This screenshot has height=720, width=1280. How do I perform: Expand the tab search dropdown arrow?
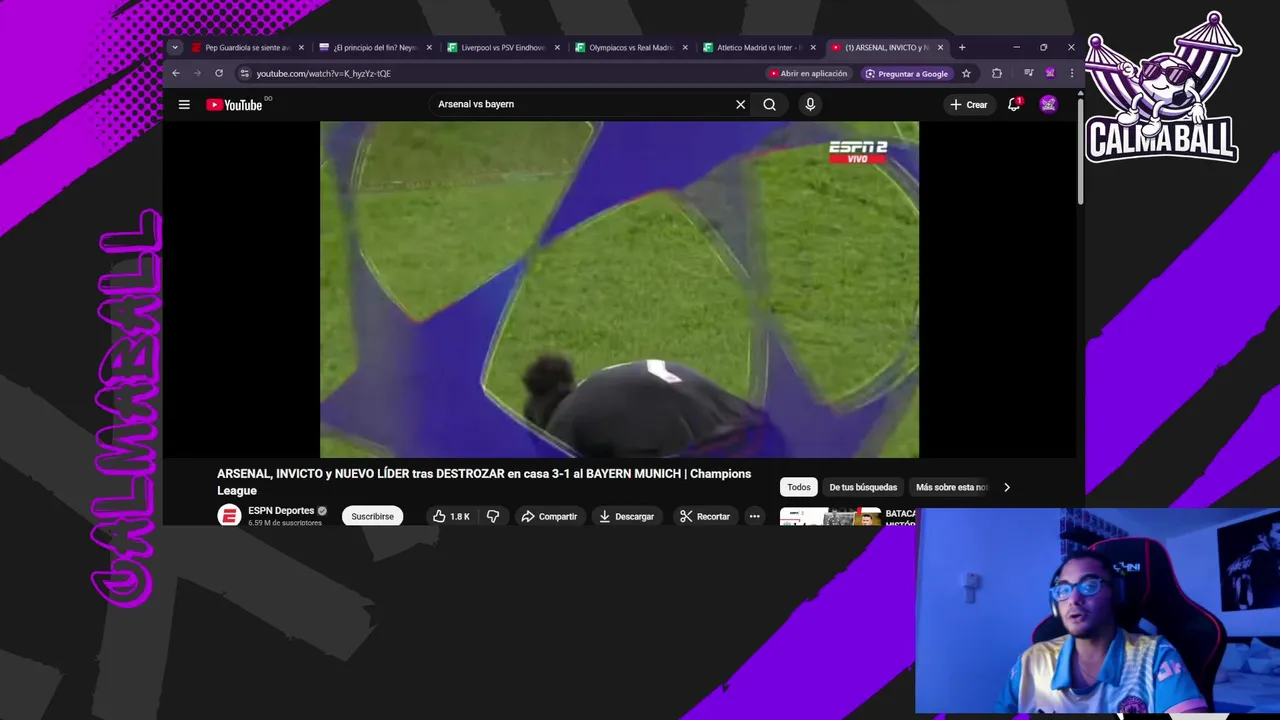coord(175,47)
